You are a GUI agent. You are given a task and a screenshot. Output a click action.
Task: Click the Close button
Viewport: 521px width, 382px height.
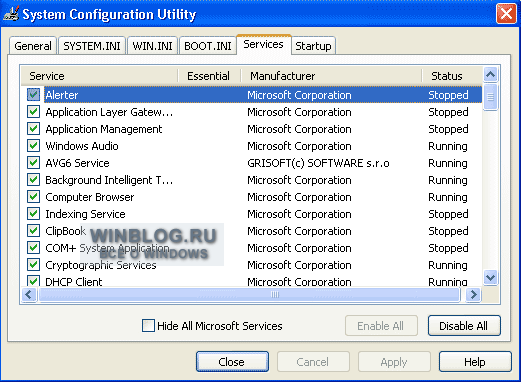(232, 362)
